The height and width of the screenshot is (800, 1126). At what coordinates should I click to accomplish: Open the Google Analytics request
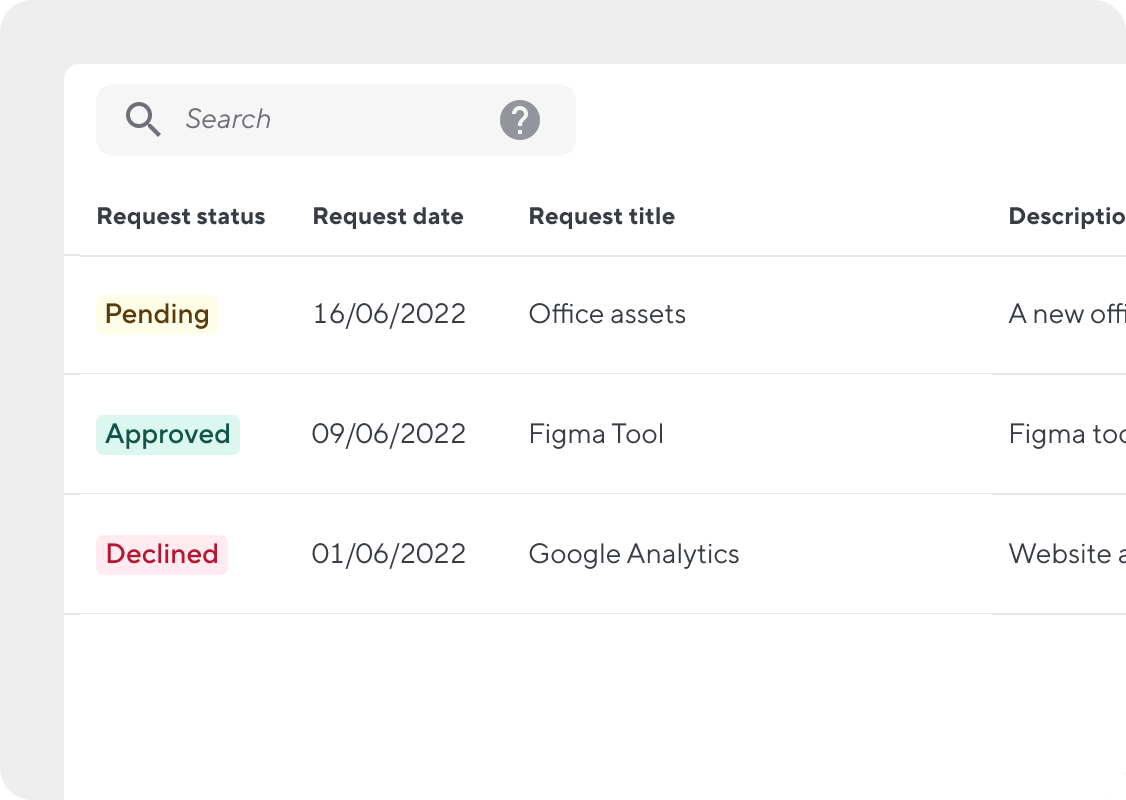pyautogui.click(x=634, y=554)
